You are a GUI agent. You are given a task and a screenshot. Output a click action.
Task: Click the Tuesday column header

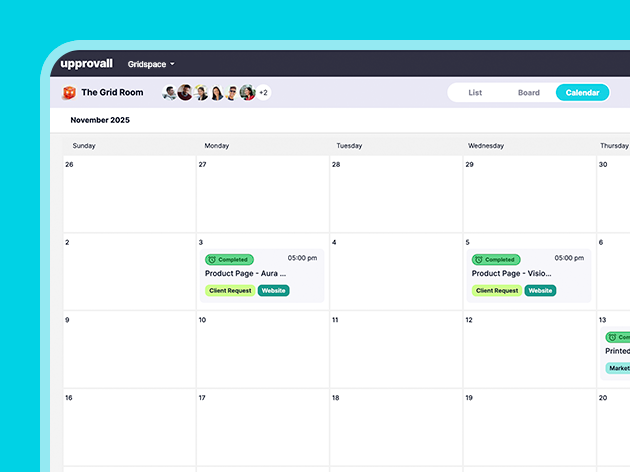point(349,146)
